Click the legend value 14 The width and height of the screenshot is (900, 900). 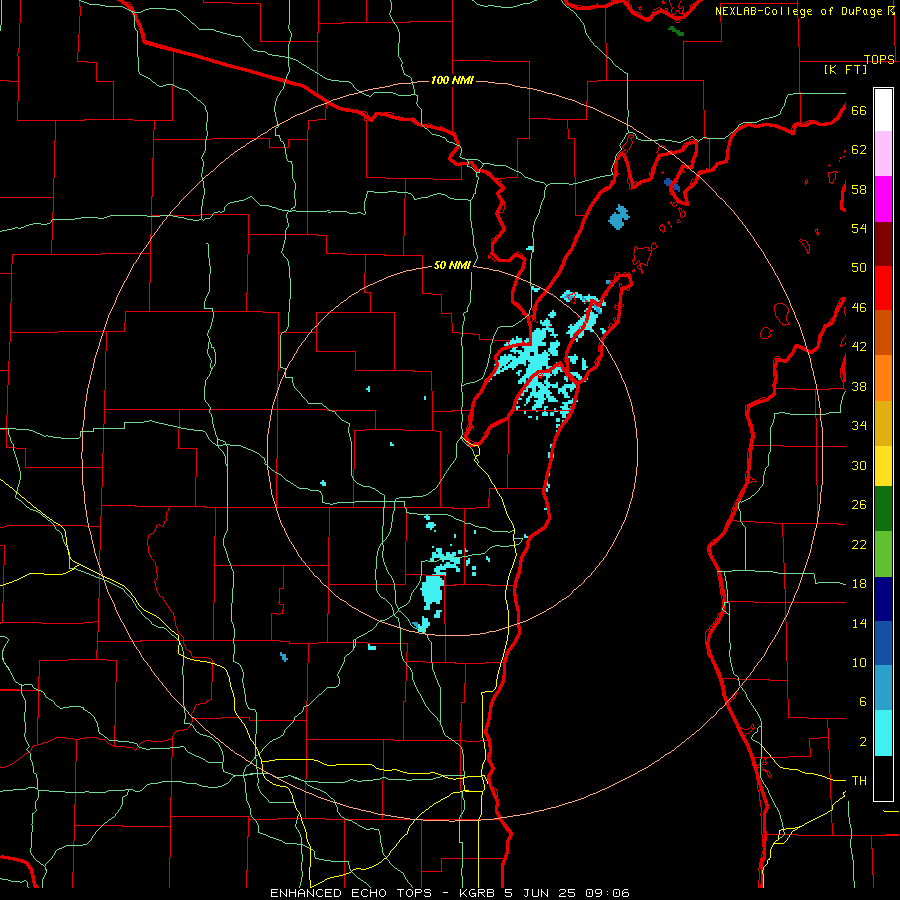click(859, 623)
